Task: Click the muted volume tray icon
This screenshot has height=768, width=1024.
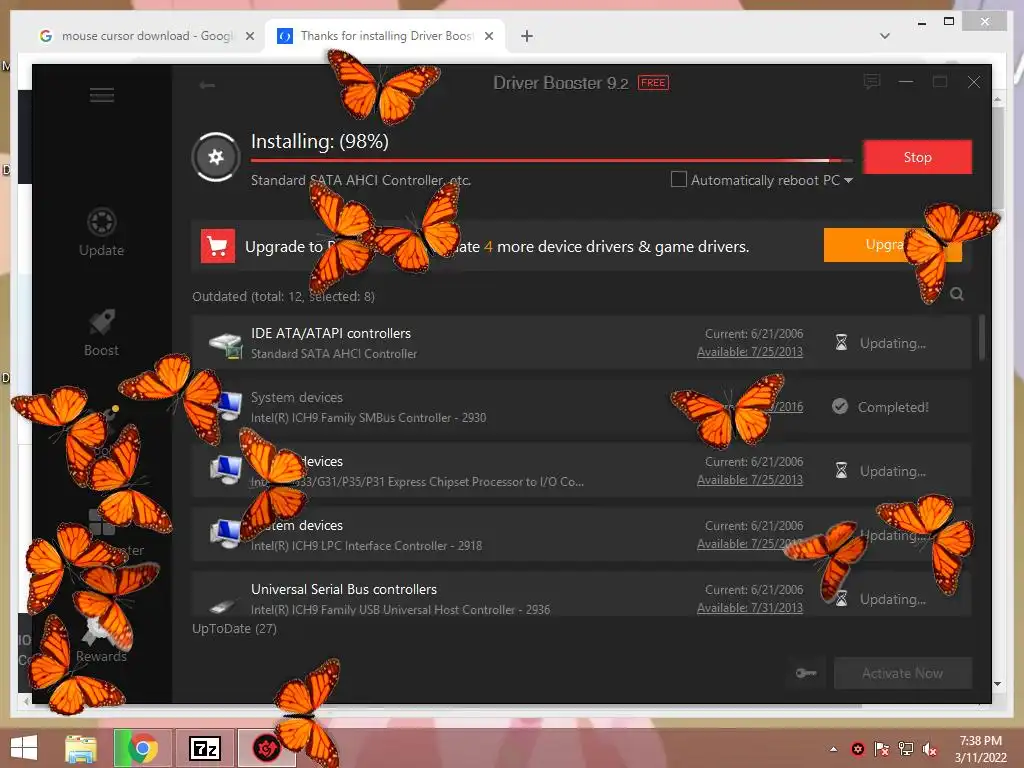Action: pos(929,749)
